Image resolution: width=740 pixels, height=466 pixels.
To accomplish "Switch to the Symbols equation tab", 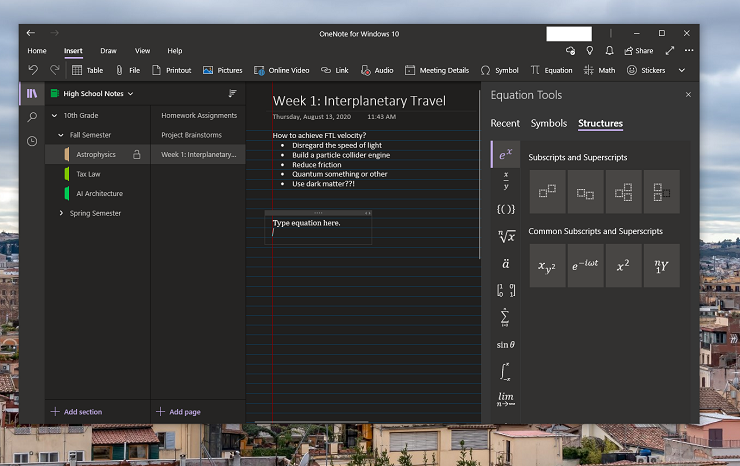I will (x=549, y=123).
